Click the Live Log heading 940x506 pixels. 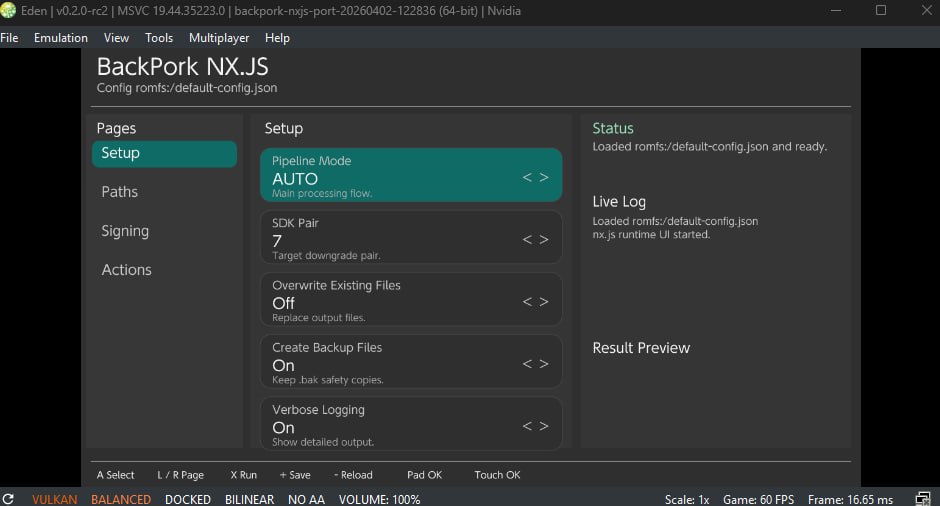pyautogui.click(x=619, y=202)
